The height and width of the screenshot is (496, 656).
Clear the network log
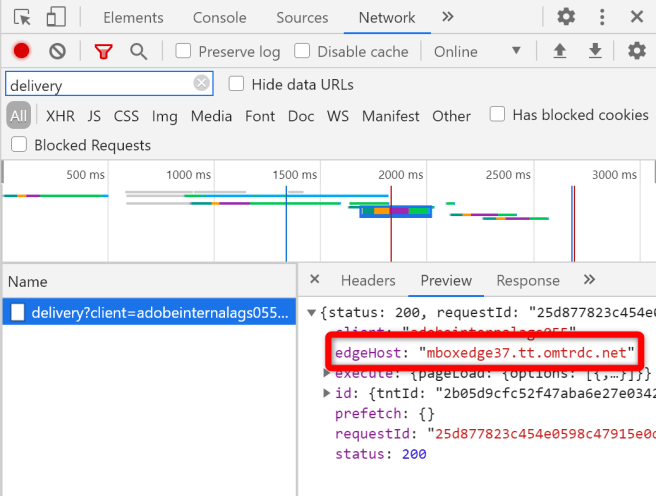coord(57,51)
